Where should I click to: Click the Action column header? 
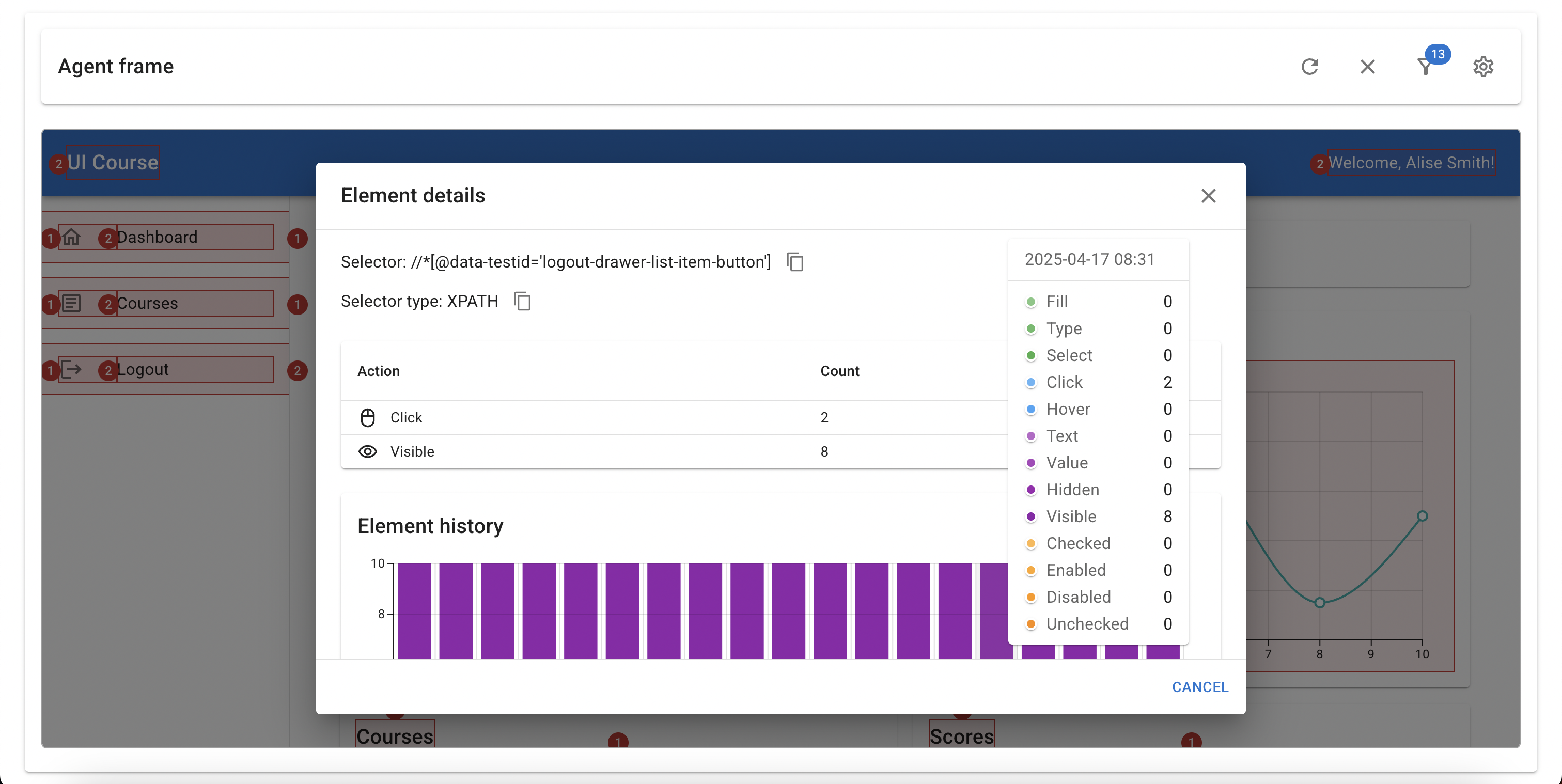(379, 371)
